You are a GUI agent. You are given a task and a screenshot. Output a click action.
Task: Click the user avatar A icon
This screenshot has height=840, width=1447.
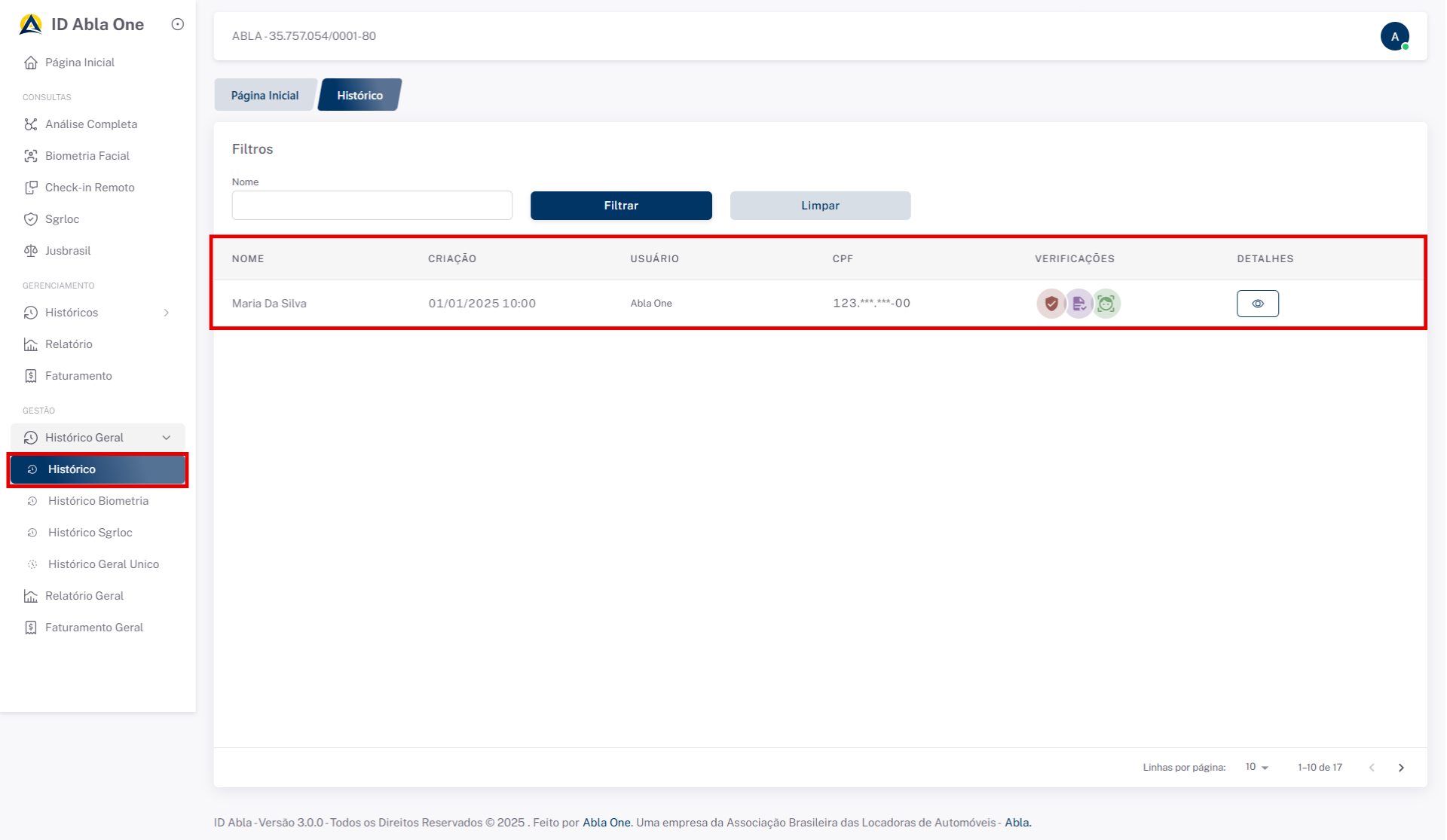tap(1394, 36)
